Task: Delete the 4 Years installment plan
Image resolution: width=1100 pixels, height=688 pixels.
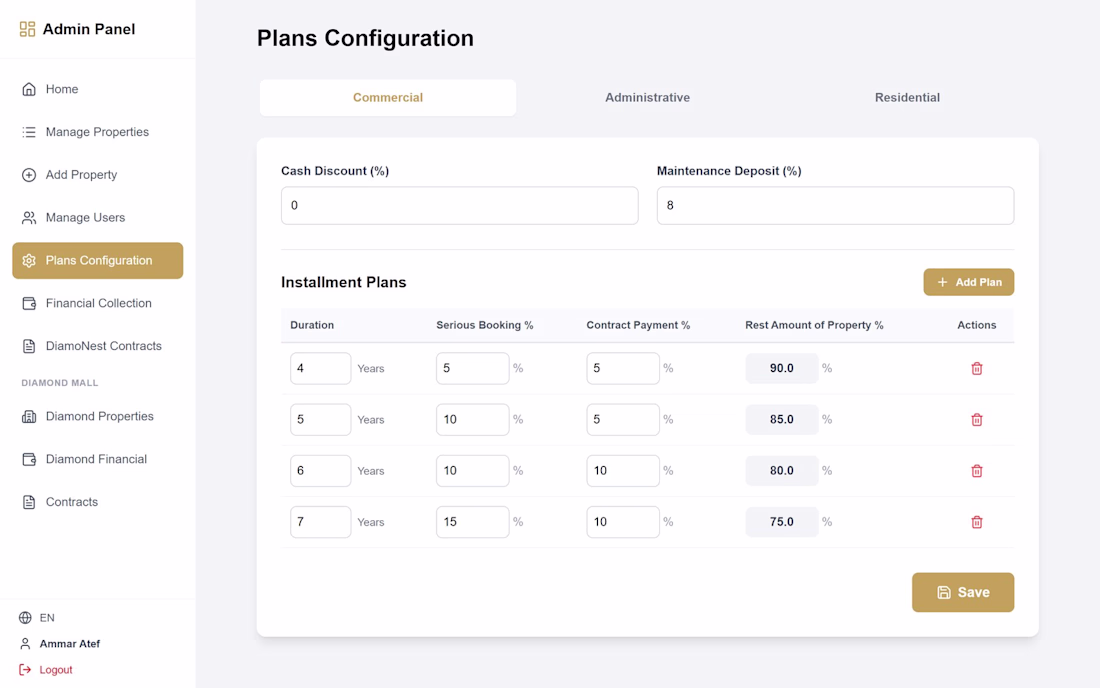Action: click(x=977, y=368)
